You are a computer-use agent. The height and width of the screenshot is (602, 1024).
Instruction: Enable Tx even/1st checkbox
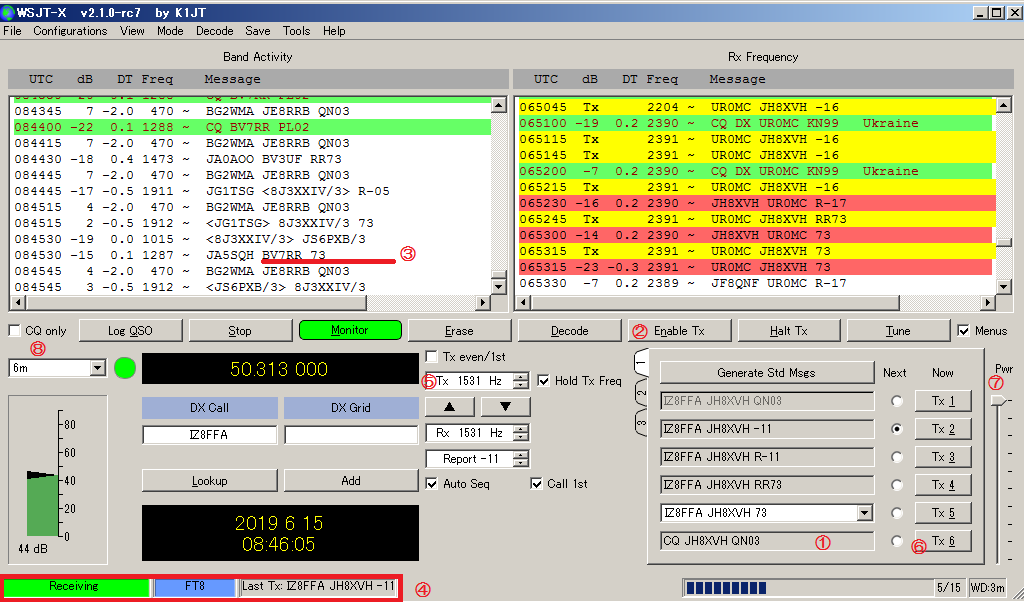click(432, 357)
